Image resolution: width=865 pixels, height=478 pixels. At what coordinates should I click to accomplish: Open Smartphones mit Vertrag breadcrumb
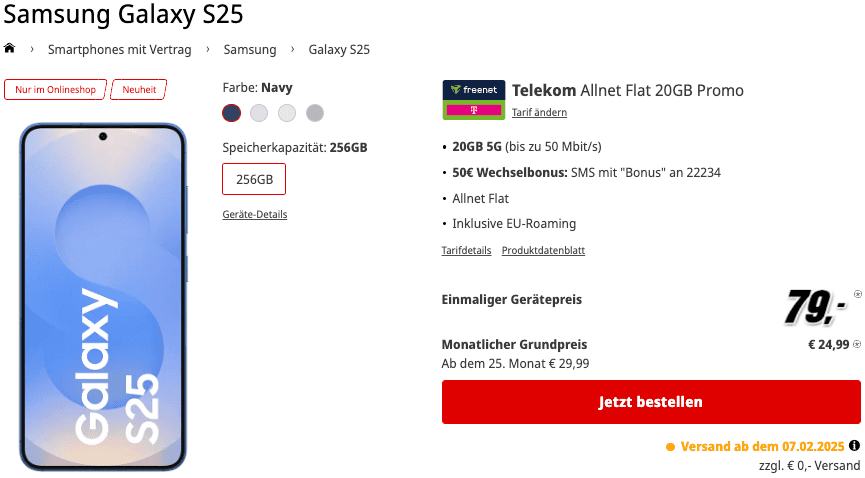click(119, 49)
